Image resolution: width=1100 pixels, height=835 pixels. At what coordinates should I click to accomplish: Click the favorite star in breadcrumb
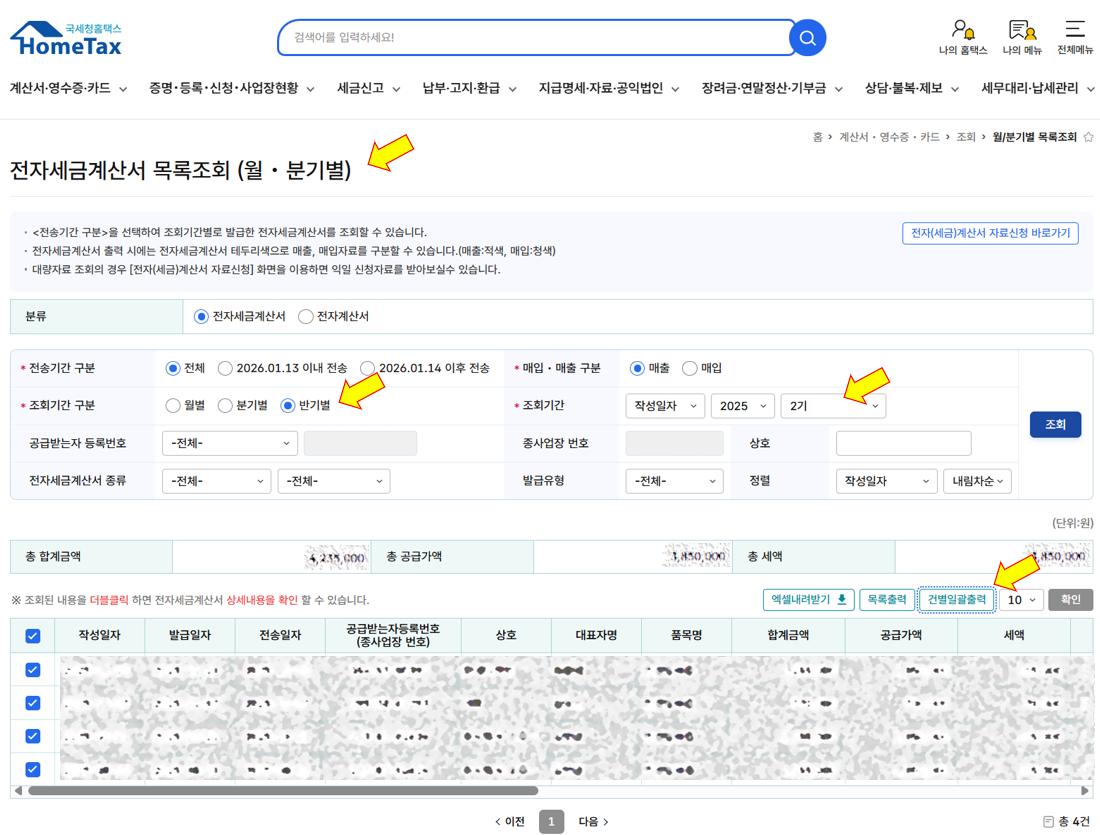click(1088, 137)
